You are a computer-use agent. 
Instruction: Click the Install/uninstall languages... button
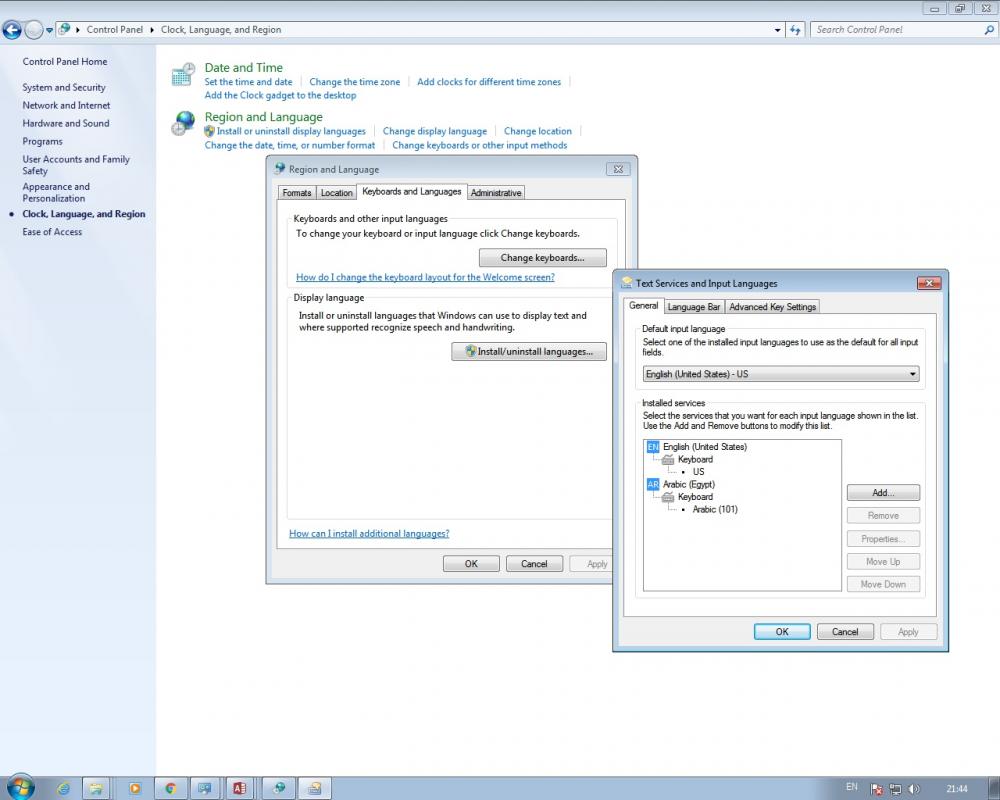529,352
